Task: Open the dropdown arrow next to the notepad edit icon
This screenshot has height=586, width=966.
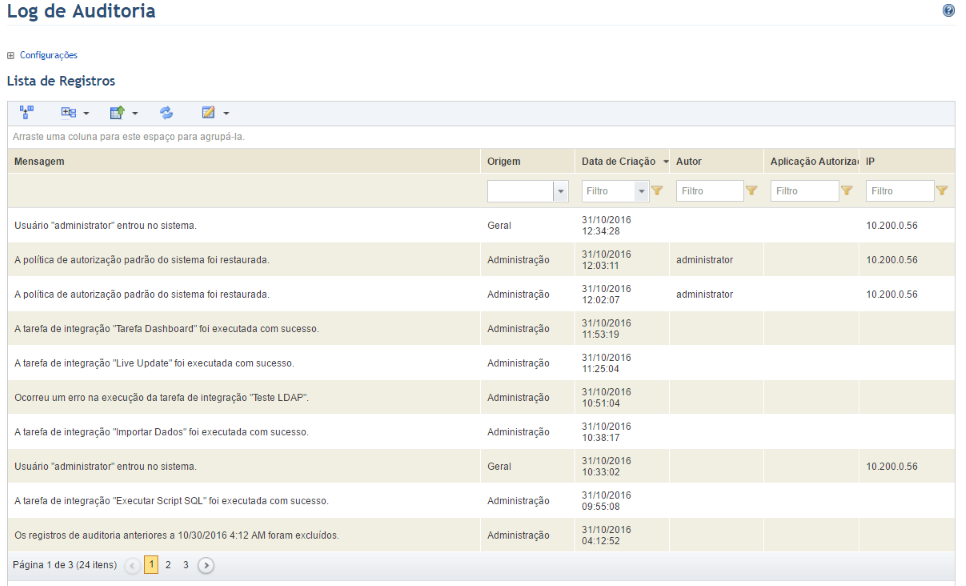Action: coord(226,113)
